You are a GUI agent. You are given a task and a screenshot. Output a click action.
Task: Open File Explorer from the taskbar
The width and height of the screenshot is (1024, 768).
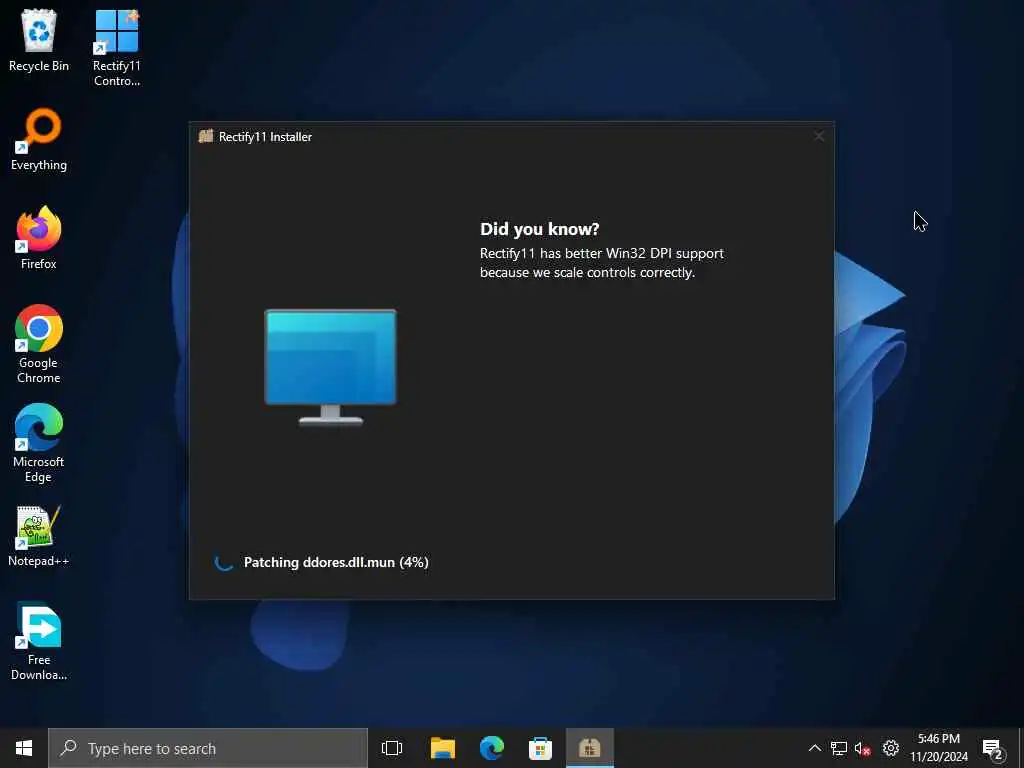pos(443,748)
